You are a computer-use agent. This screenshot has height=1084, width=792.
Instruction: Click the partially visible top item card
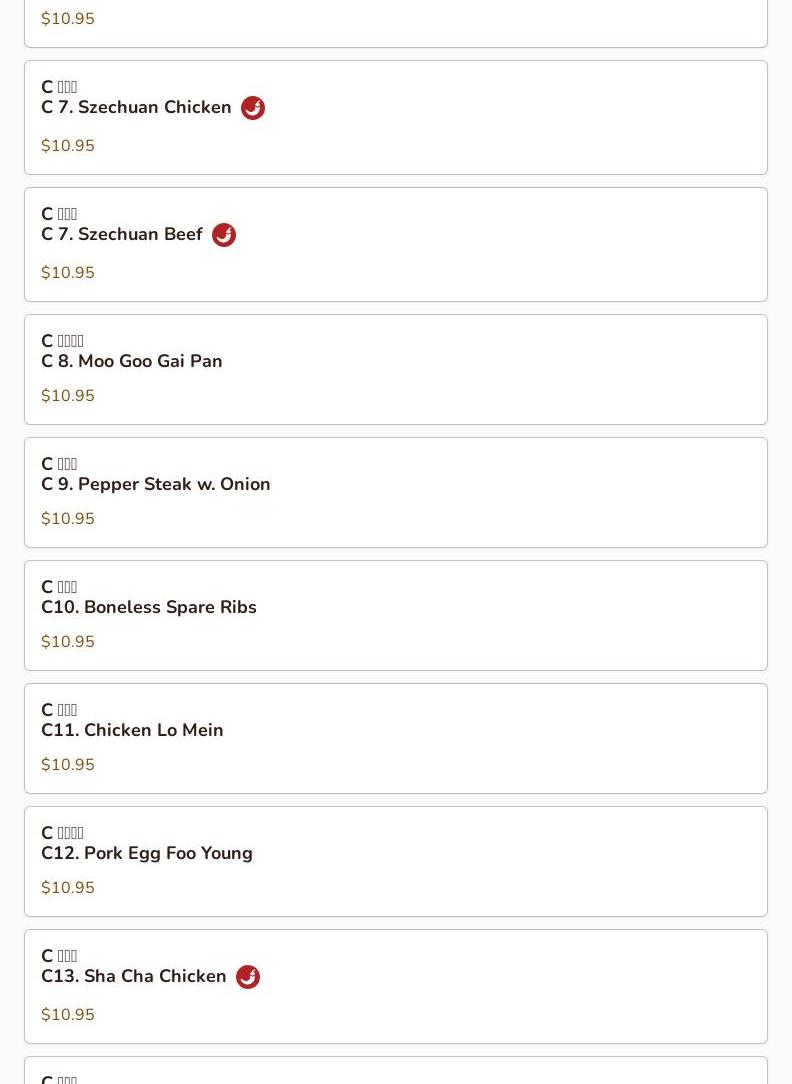click(396, 20)
